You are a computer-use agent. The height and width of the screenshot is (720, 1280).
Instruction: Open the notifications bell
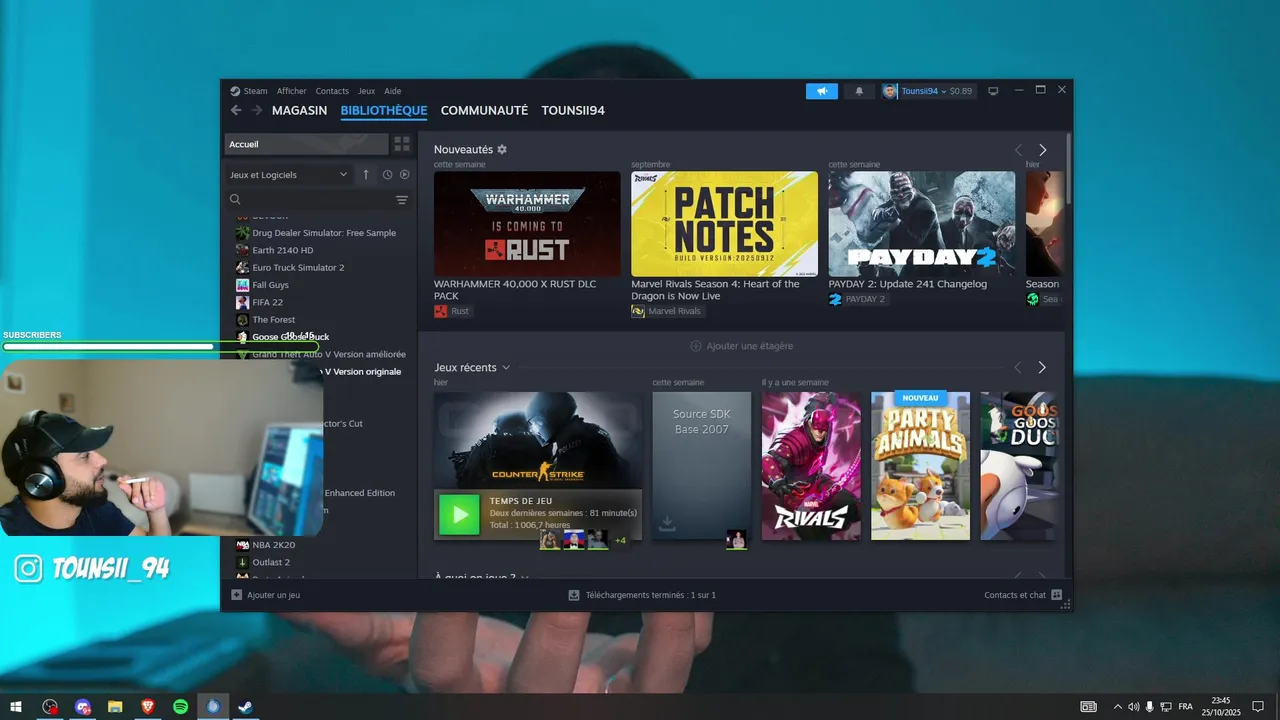(859, 91)
